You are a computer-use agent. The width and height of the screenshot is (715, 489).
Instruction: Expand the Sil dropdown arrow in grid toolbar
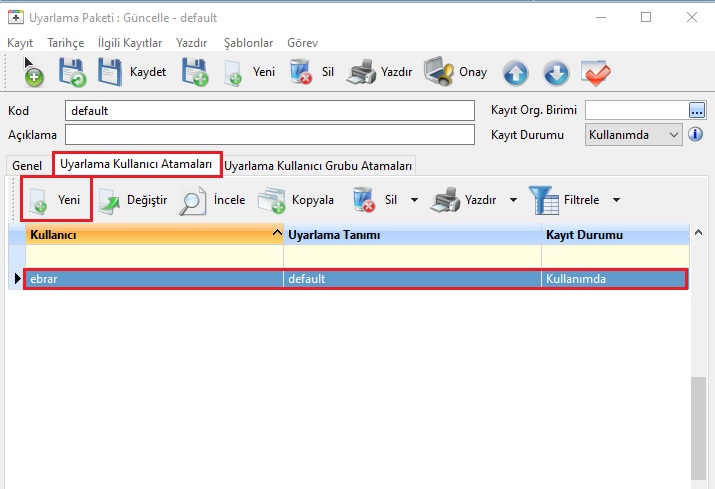pos(413,200)
